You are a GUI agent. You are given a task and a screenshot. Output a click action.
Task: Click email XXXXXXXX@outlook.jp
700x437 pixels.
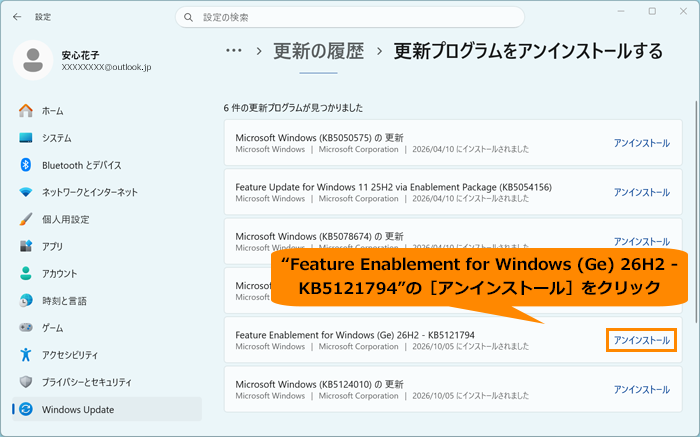coord(106,67)
